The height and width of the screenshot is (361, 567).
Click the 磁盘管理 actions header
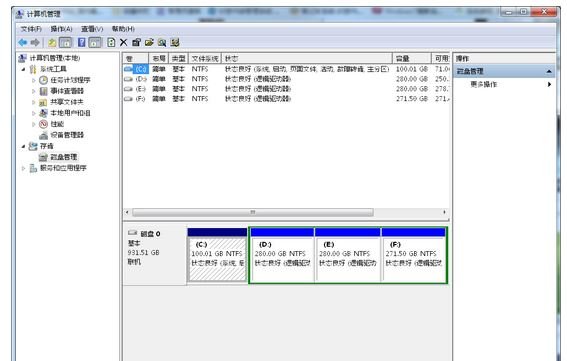[504, 71]
